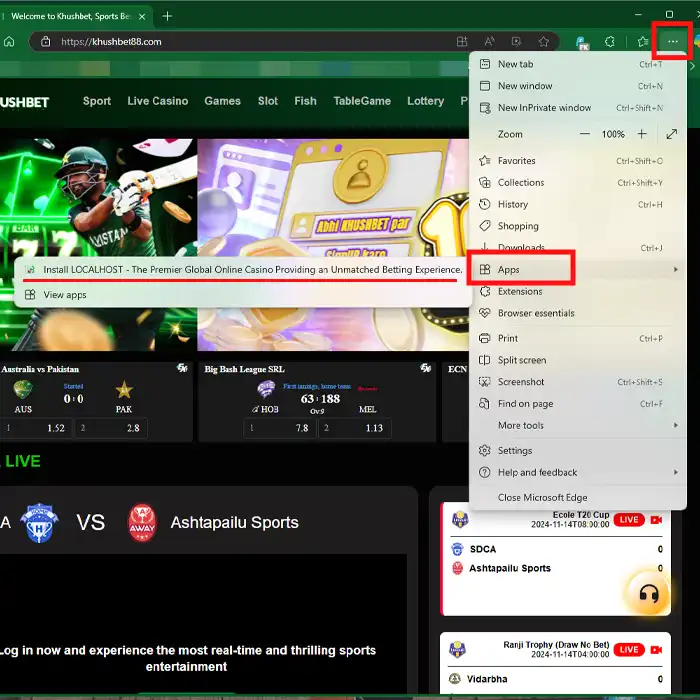The height and width of the screenshot is (700, 700).
Task: Zoom in with the plus button
Action: (642, 134)
